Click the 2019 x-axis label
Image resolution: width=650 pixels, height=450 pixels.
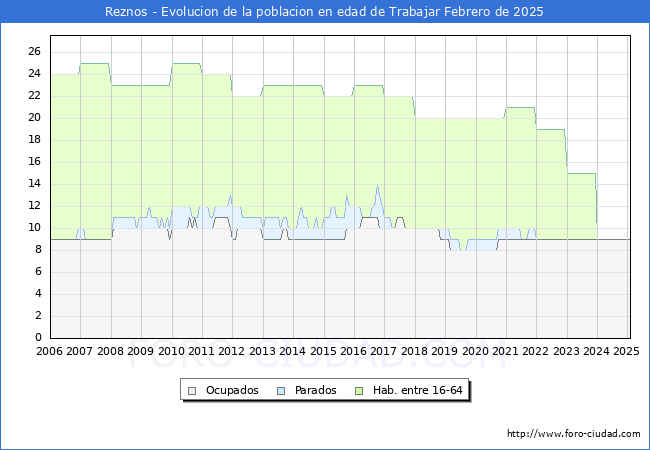pyautogui.click(x=445, y=351)
